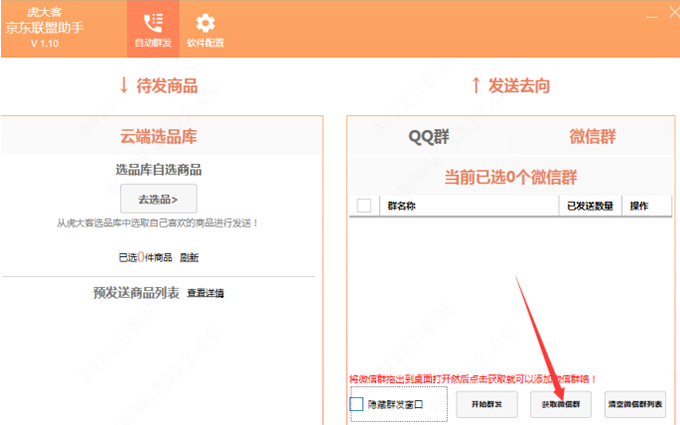Click the 京东联盟助手 V 1.10 title logo
Viewport: 680px width, 425px height.
tap(45, 28)
